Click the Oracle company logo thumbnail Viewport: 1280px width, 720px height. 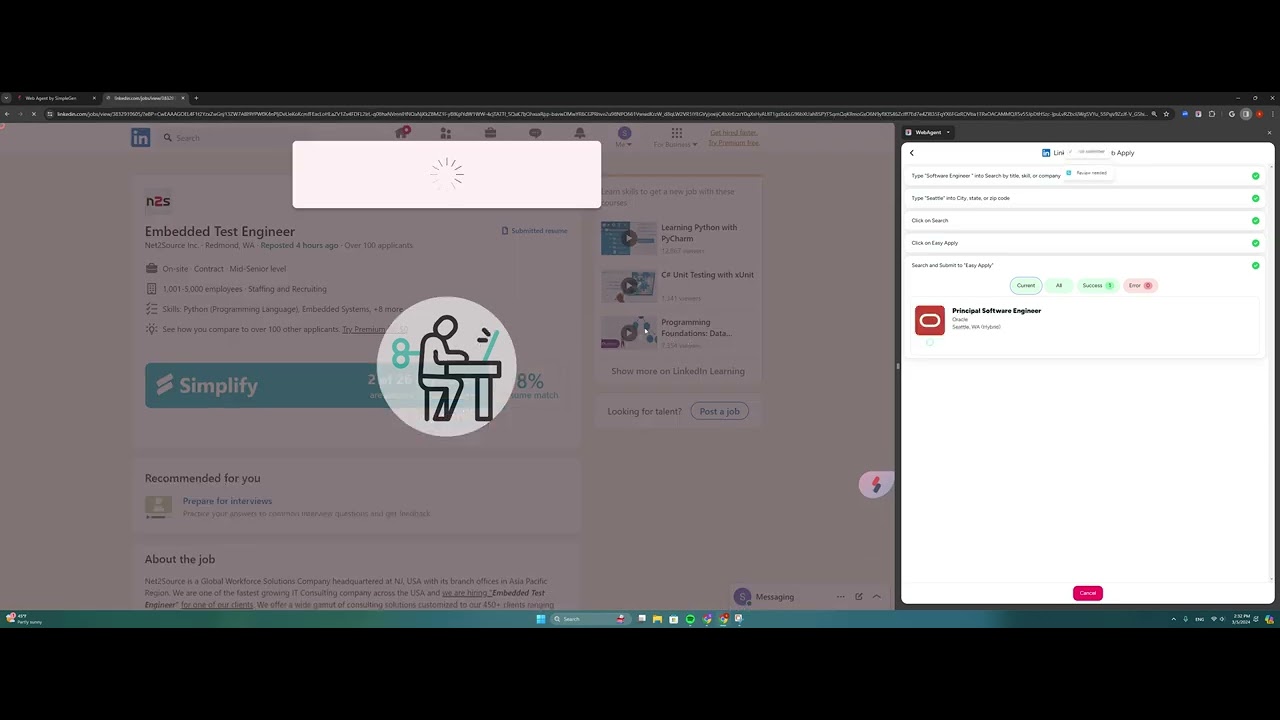coord(930,320)
